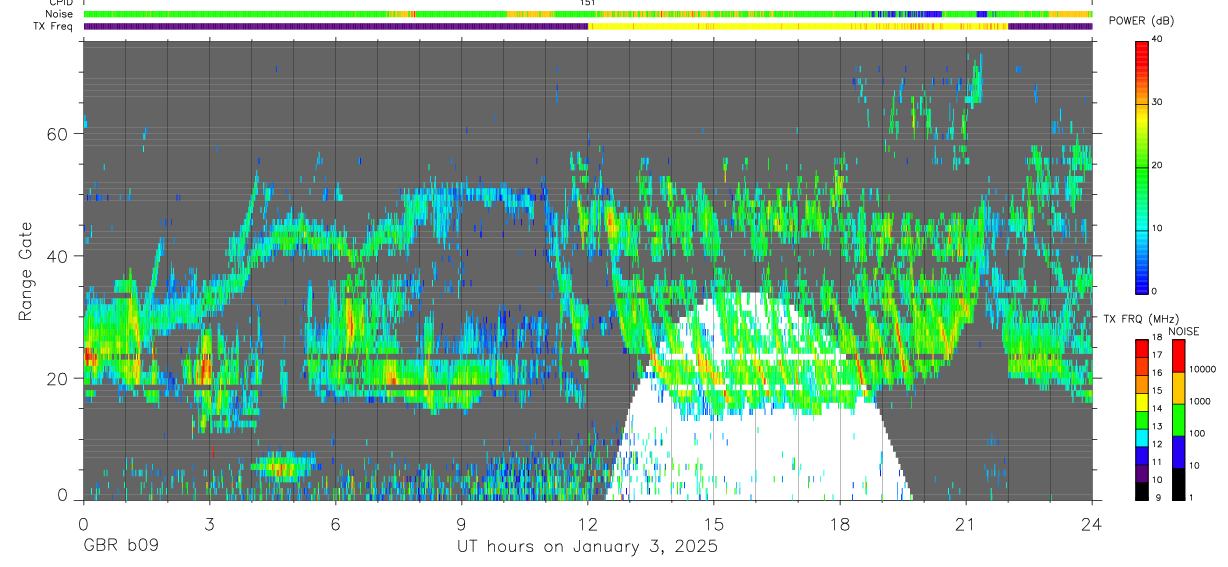The height and width of the screenshot is (567, 1228).
Task: Click the green NOISE swatch between 100 and 1000
Action: [1177, 419]
